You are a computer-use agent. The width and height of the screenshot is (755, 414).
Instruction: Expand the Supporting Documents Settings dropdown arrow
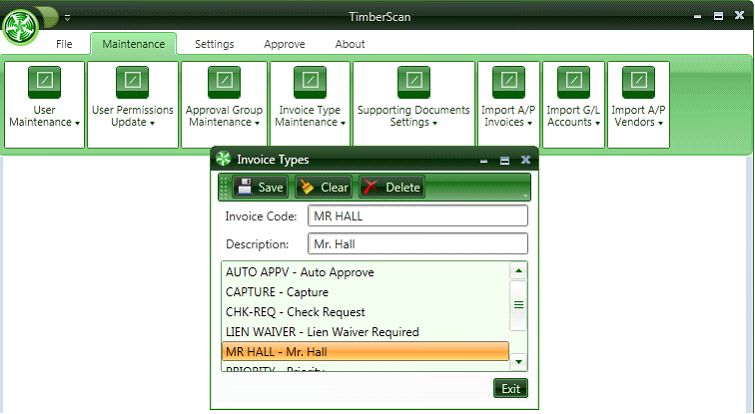pyautogui.click(x=435, y=123)
